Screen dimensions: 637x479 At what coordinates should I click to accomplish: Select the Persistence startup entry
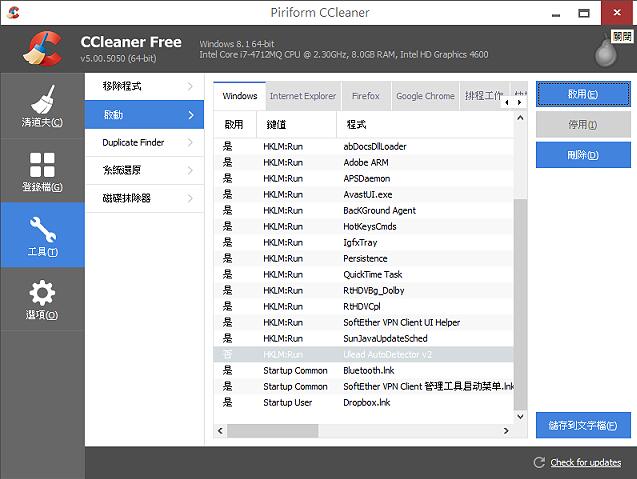364,258
